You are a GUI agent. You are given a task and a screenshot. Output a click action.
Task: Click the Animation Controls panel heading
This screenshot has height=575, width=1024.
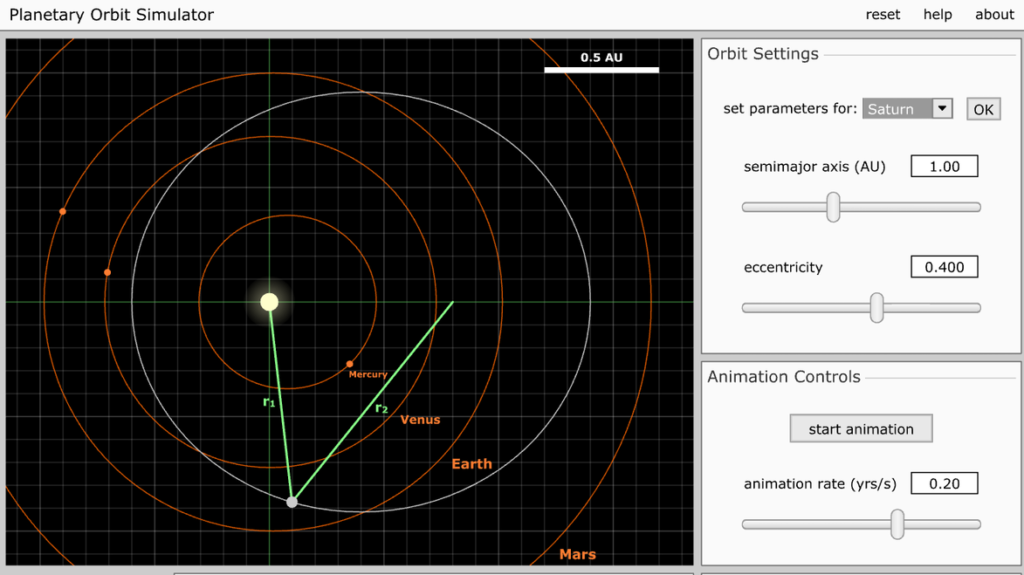click(784, 377)
